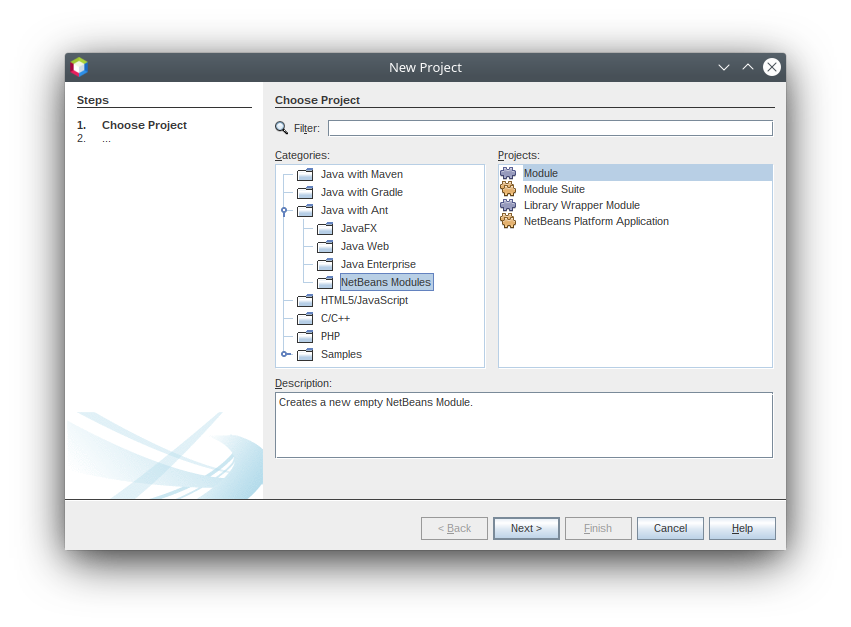
Task: Click the NetBeans logo in title bar
Action: point(79,67)
